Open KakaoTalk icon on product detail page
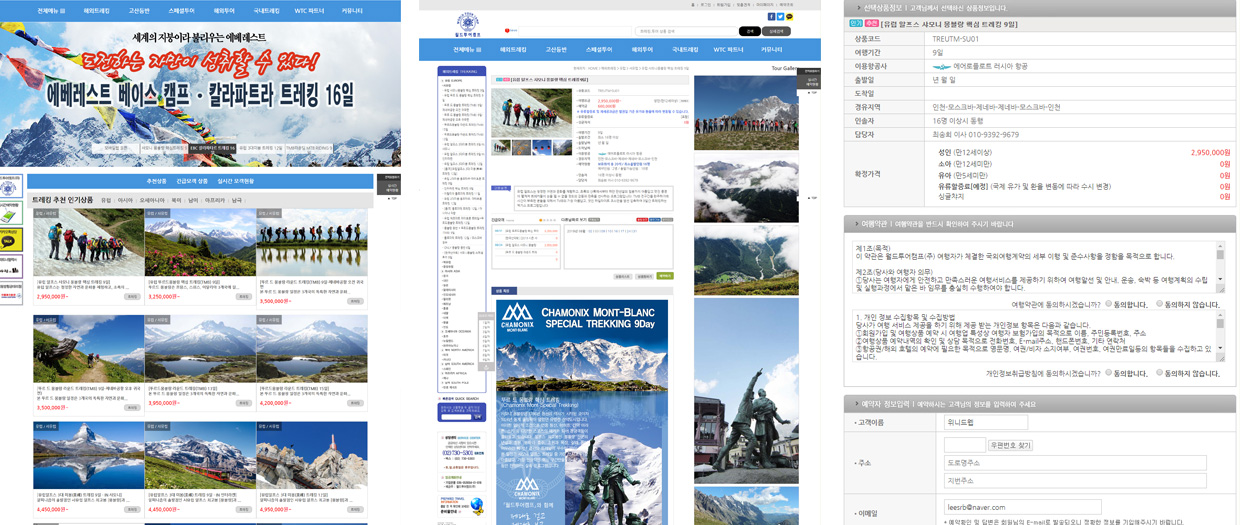Screen dimensions: 1240x525 click(789, 17)
